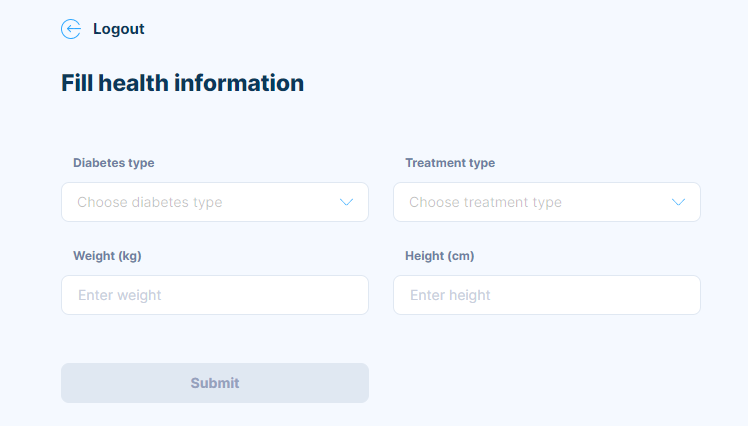Click the 'Enter height' placeholder text

point(450,295)
